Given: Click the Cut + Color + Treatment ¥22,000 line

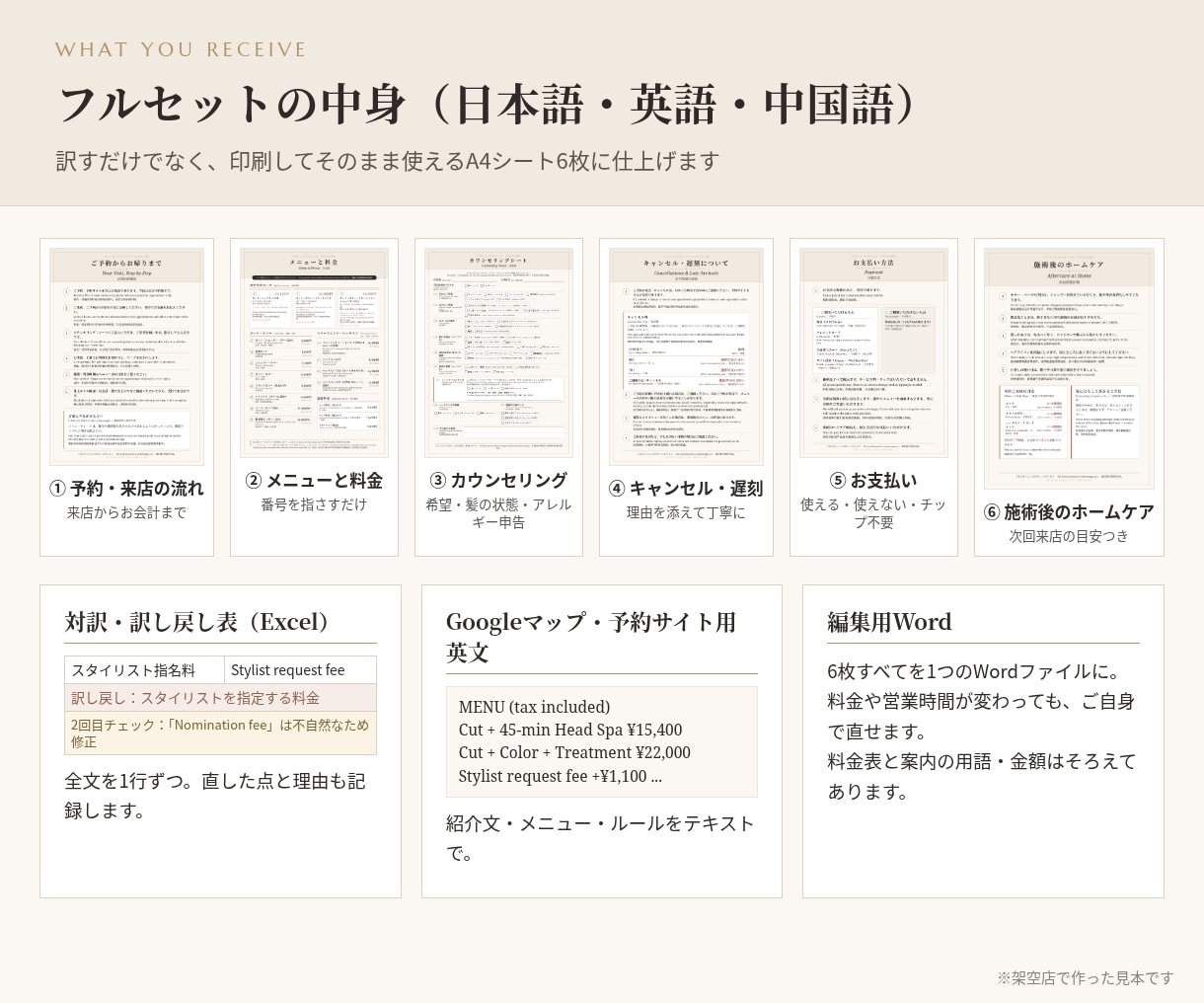Looking at the screenshot, I should tap(574, 752).
